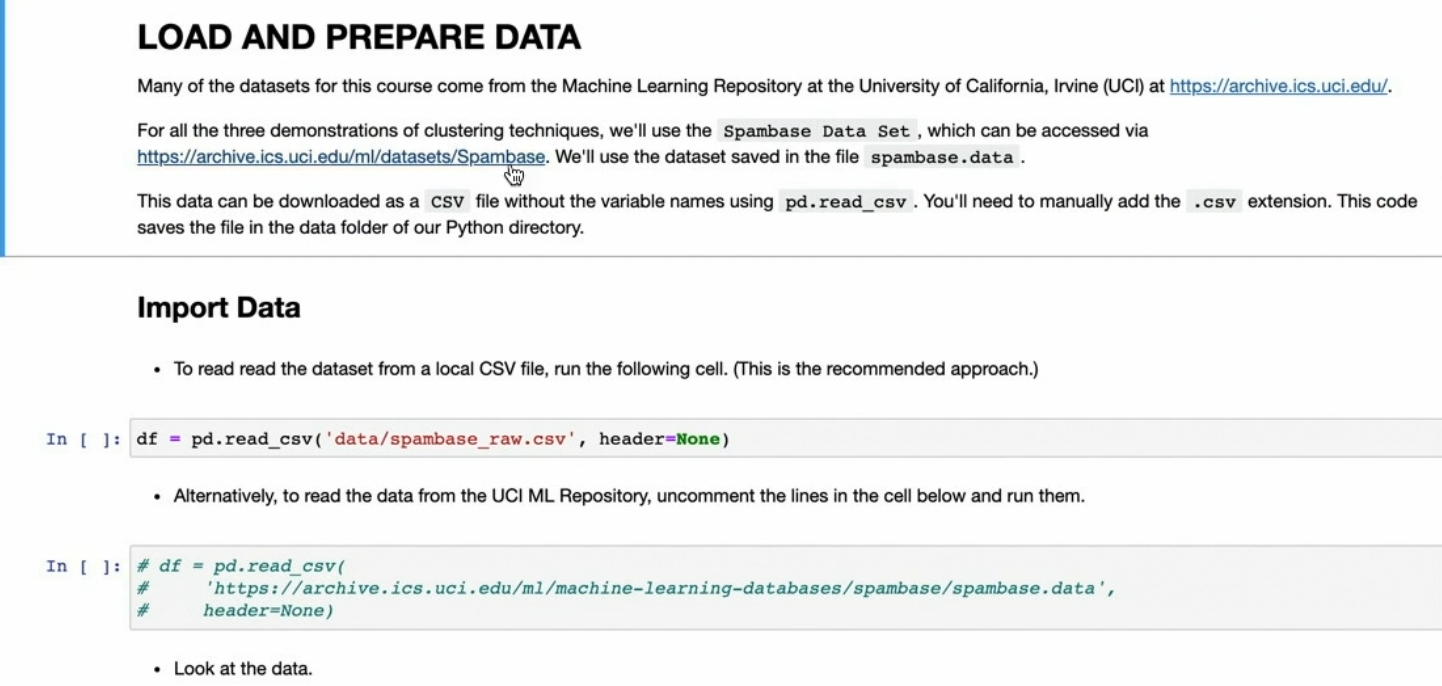
Task: Click the 'recommended approach' bullet text
Action: coord(605,369)
